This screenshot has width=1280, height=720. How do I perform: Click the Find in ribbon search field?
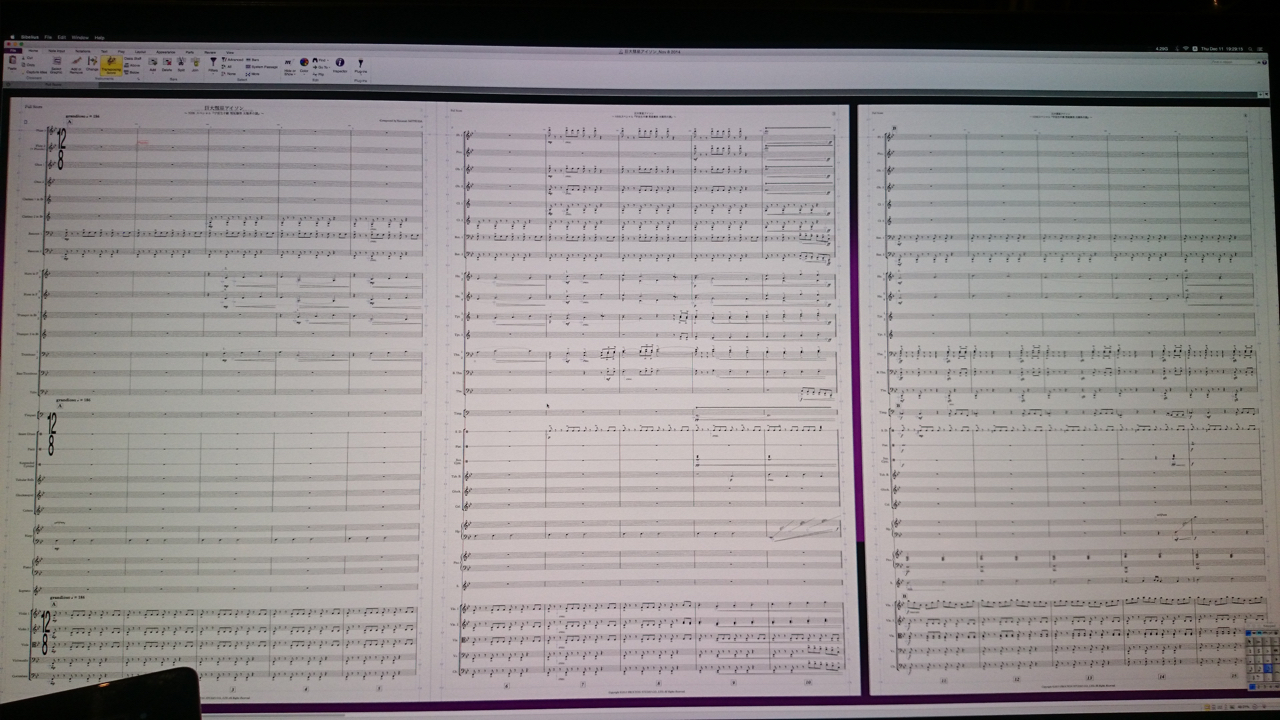1233,62
